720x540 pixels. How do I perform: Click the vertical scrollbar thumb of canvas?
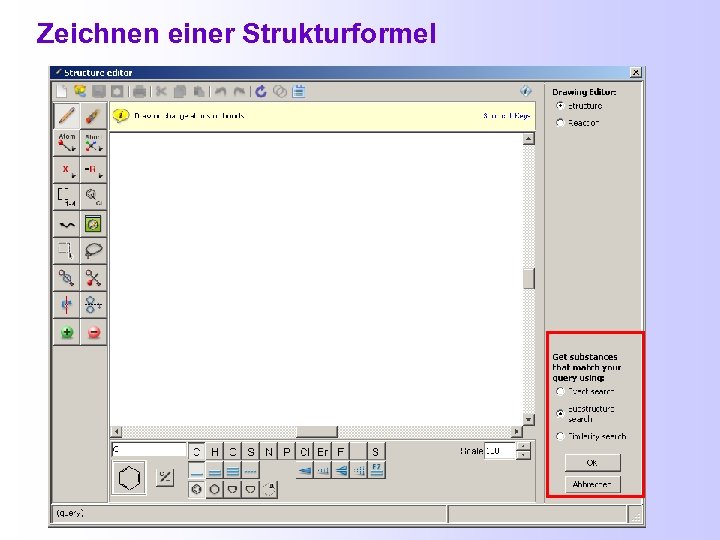[529, 279]
